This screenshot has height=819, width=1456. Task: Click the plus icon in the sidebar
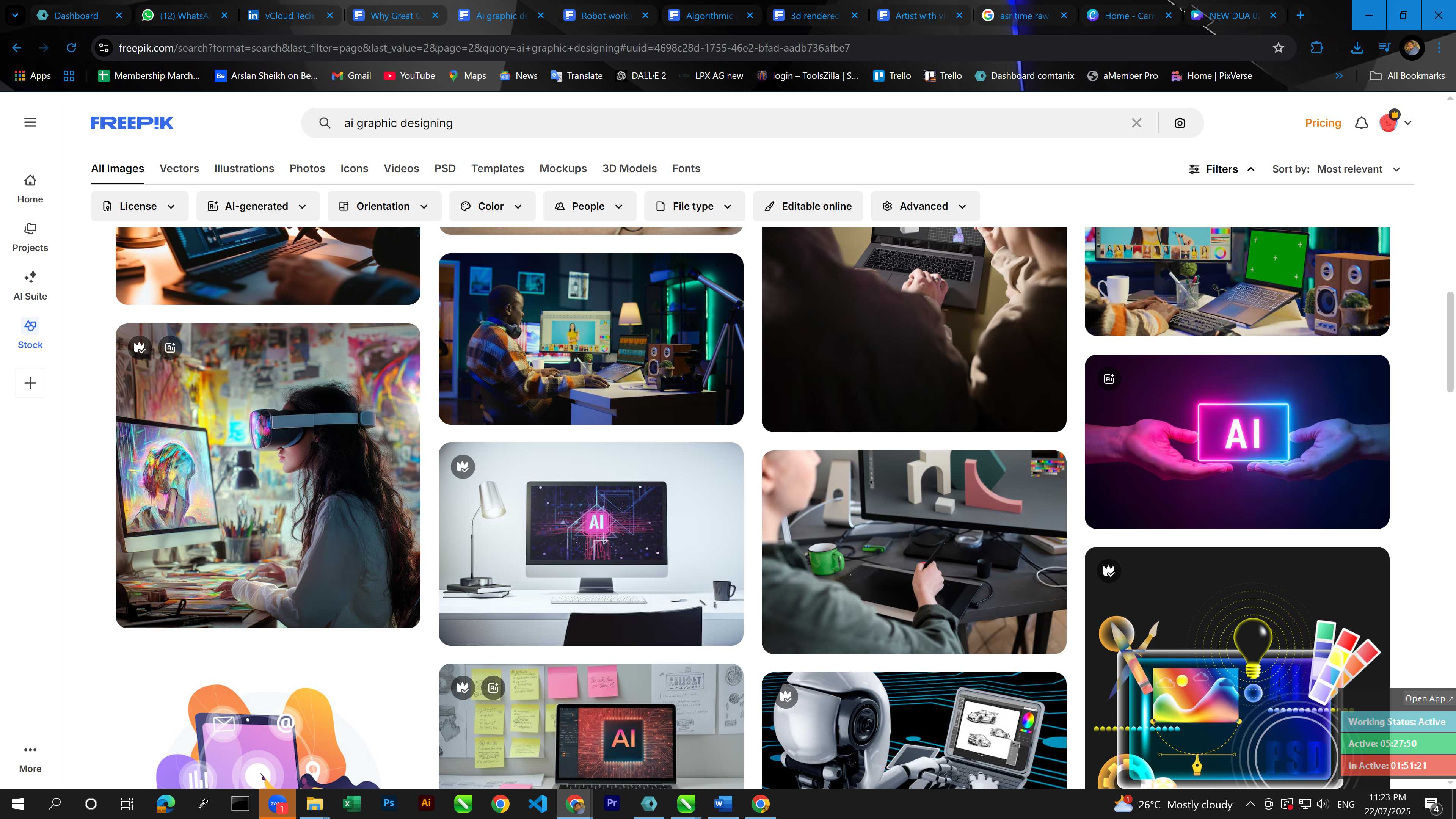pos(30,383)
